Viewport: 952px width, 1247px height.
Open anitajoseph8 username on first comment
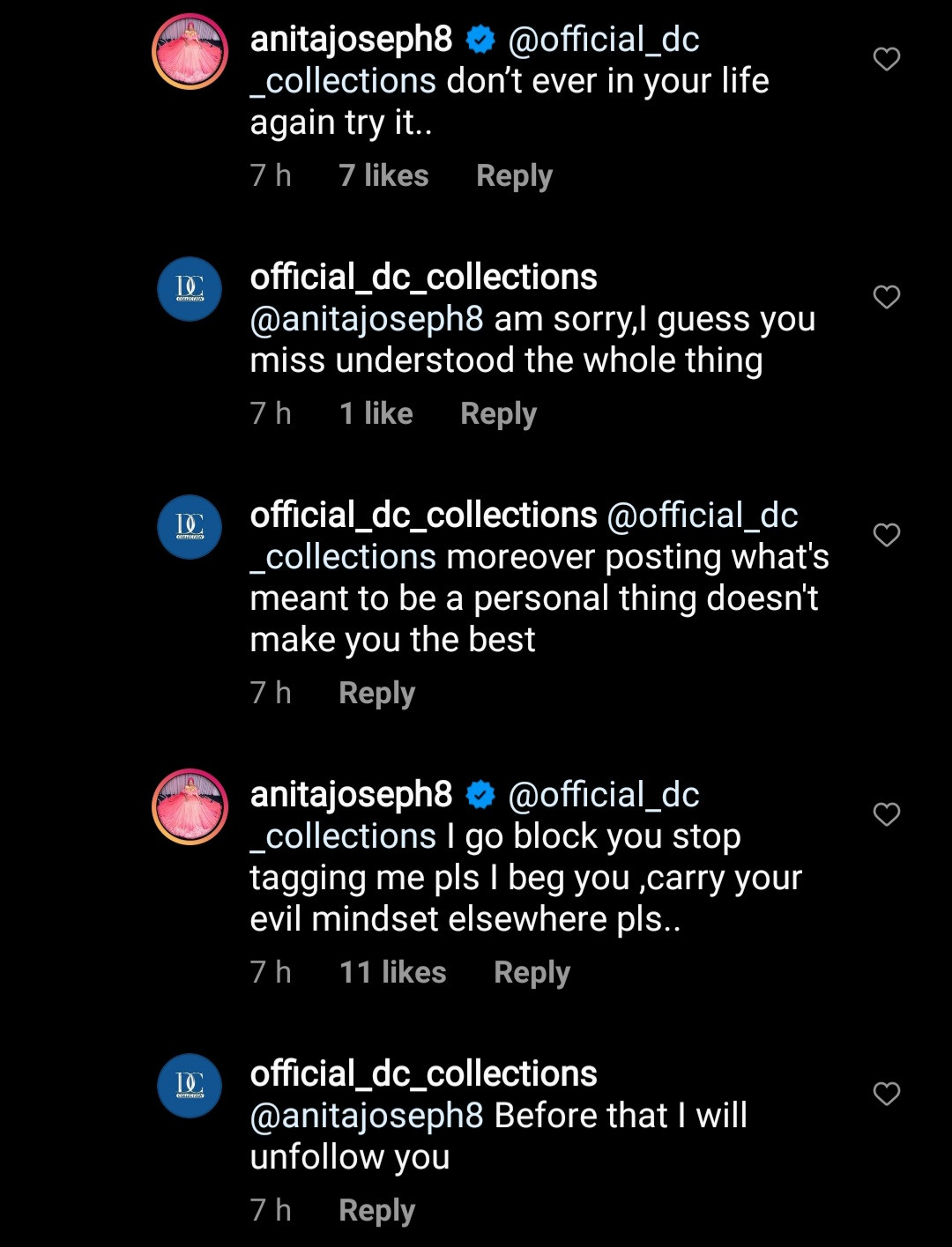351,39
